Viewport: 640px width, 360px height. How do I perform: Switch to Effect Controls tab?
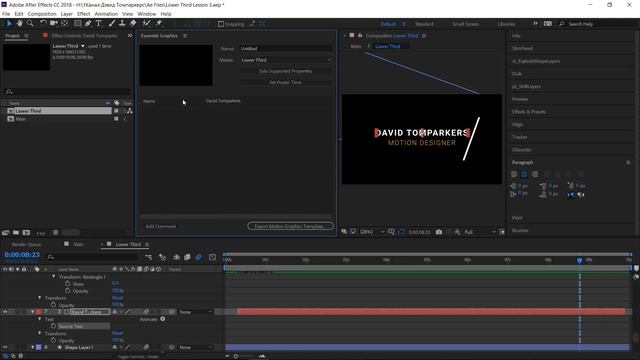pos(84,36)
